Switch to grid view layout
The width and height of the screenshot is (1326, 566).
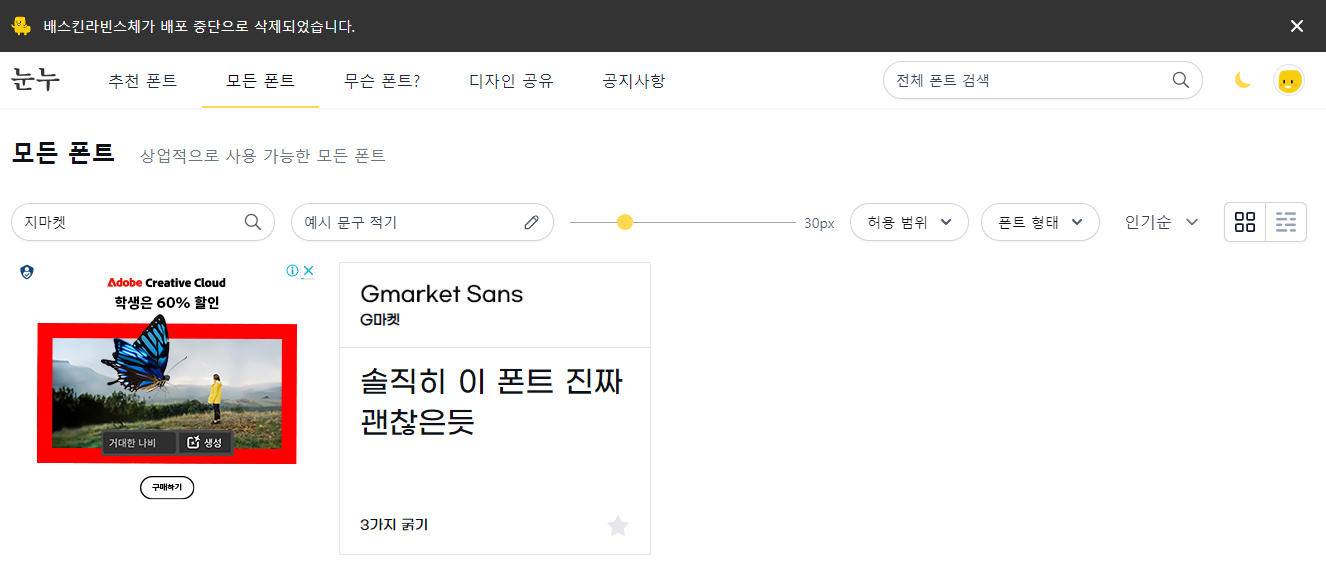coord(1245,222)
